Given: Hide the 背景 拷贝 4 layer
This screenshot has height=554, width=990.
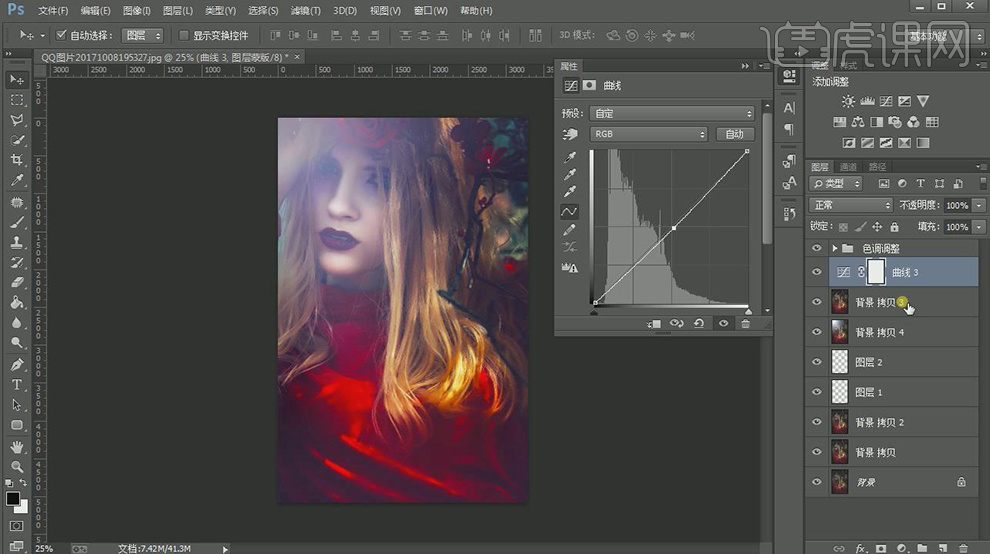Looking at the screenshot, I should pos(817,332).
